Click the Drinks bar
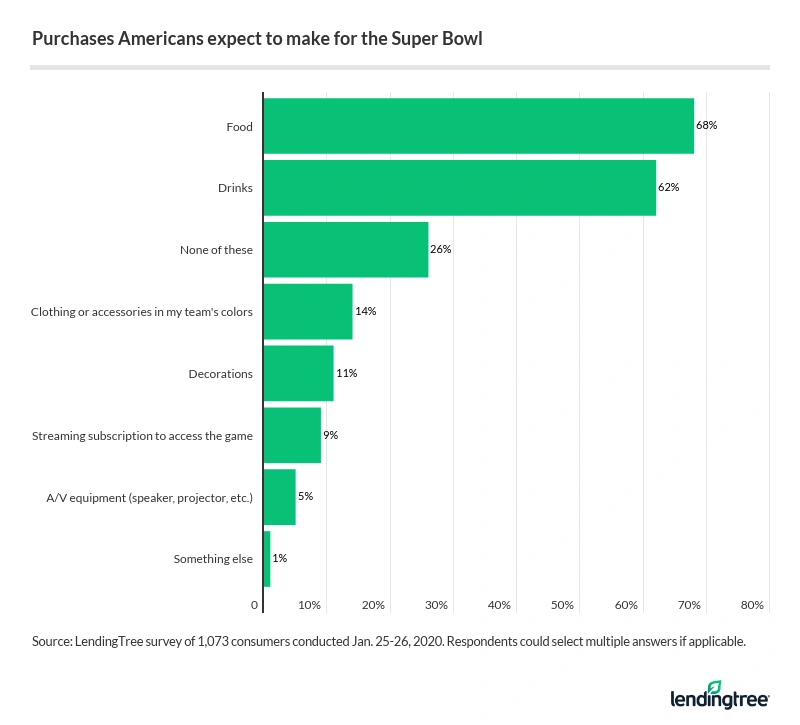800x725 pixels. 459,188
